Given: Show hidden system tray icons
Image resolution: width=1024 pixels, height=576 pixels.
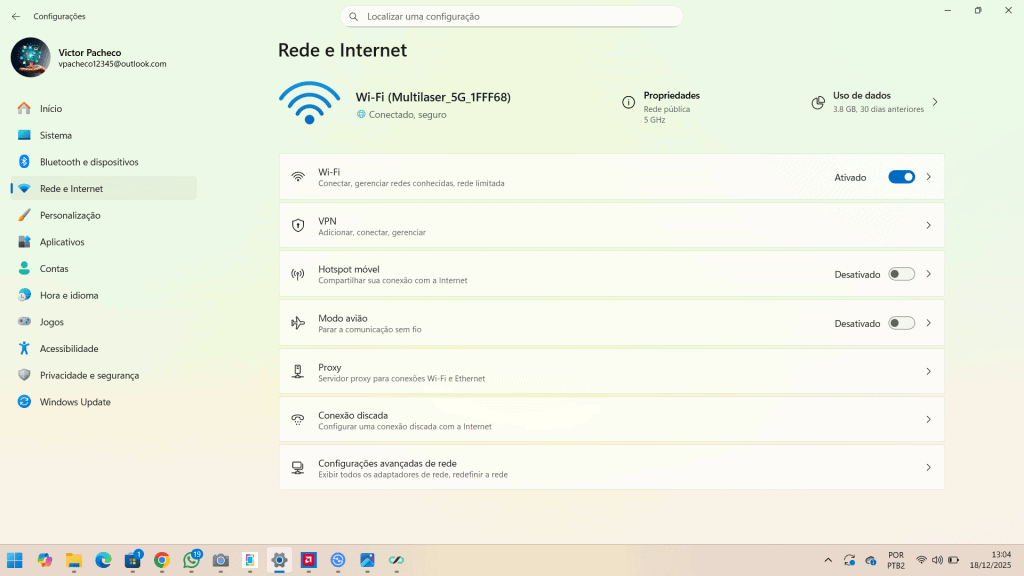Looking at the screenshot, I should tap(828, 559).
